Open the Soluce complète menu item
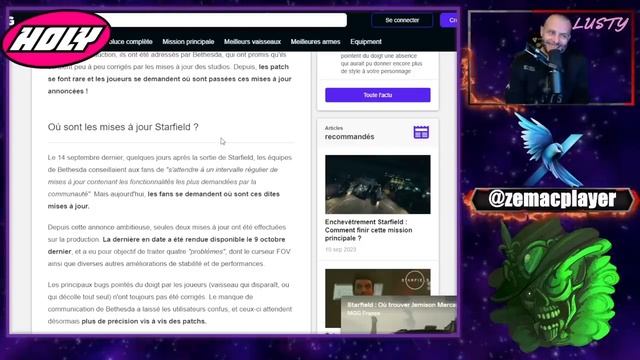Image resolution: width=640 pixels, height=360 pixels. 130,42
